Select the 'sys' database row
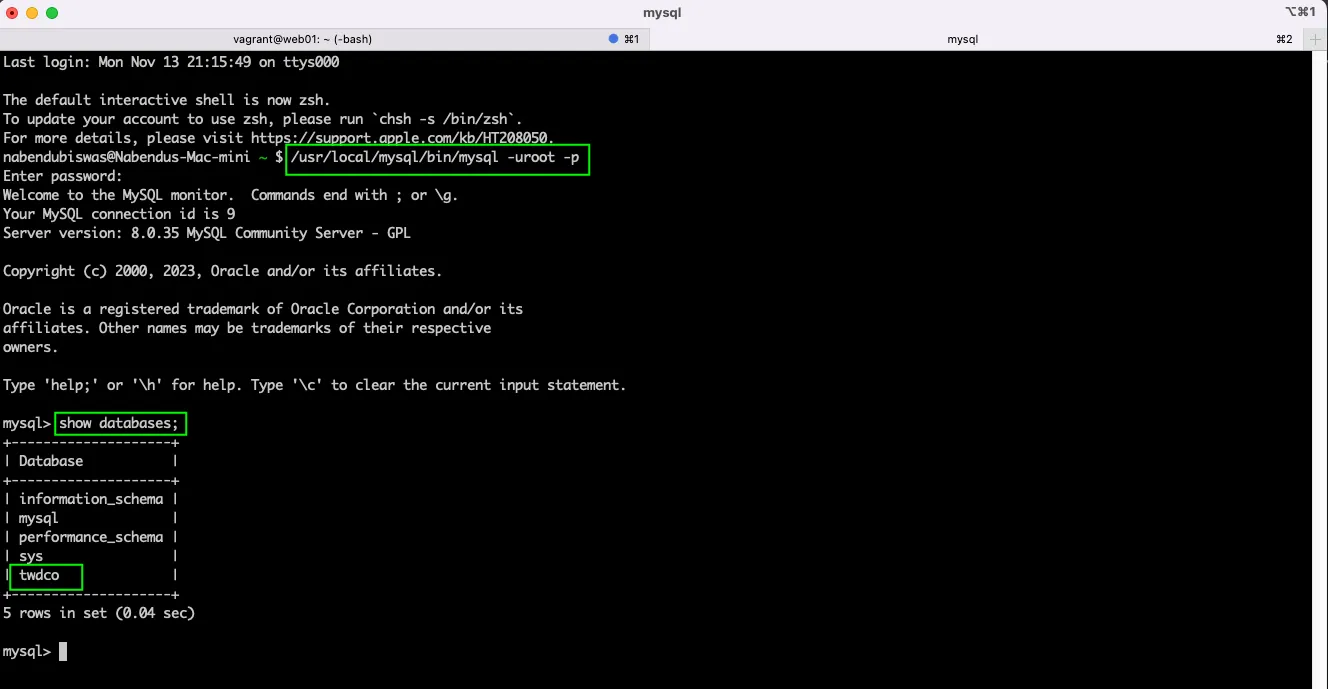Image resolution: width=1328 pixels, height=689 pixels. coord(91,556)
